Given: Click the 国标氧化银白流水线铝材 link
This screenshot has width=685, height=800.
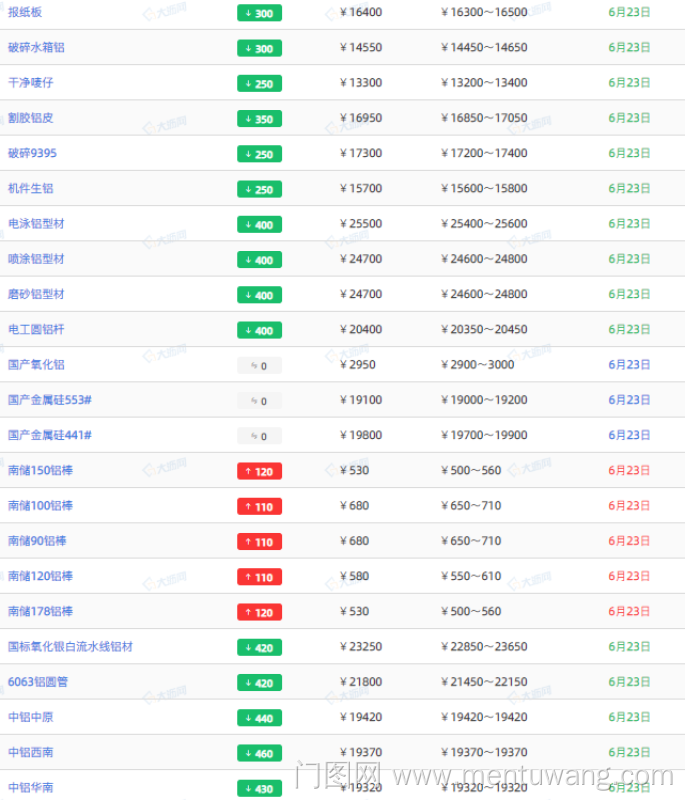Looking at the screenshot, I should 70,647.
